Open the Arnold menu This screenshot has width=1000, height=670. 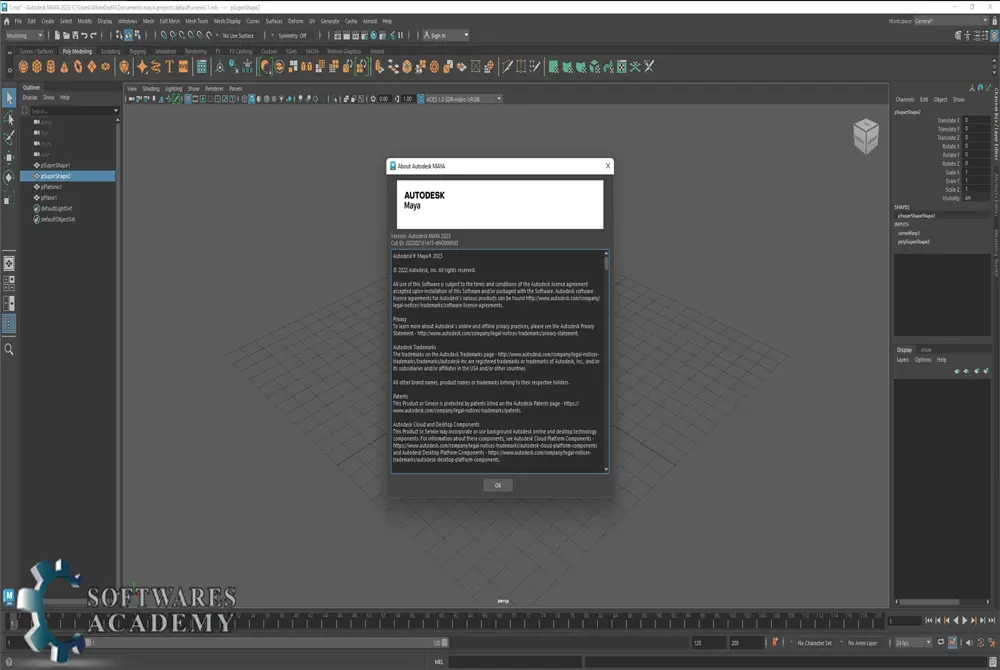[x=370, y=21]
